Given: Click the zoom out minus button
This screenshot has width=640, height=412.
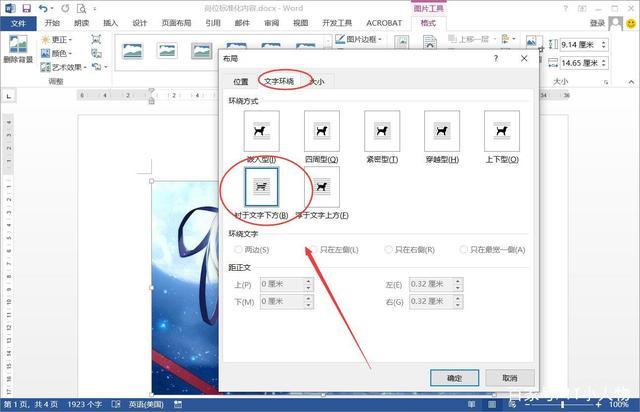Looking at the screenshot, I should point(527,404).
